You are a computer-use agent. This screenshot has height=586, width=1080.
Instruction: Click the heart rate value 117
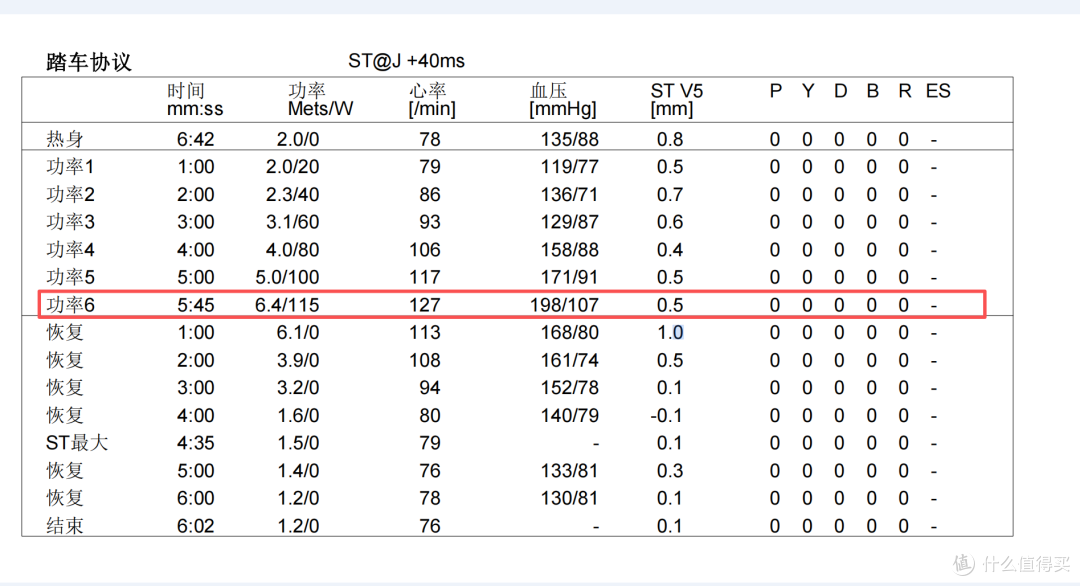[425, 278]
